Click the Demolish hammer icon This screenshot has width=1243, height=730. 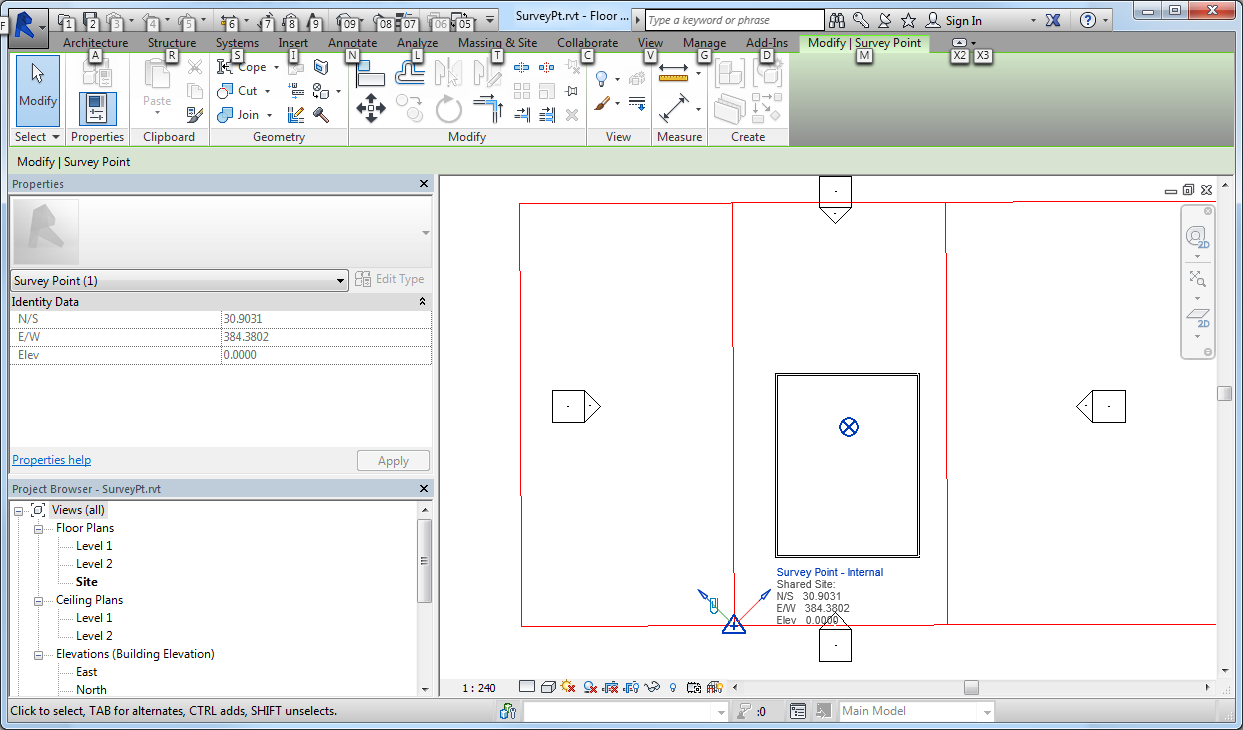(321, 115)
